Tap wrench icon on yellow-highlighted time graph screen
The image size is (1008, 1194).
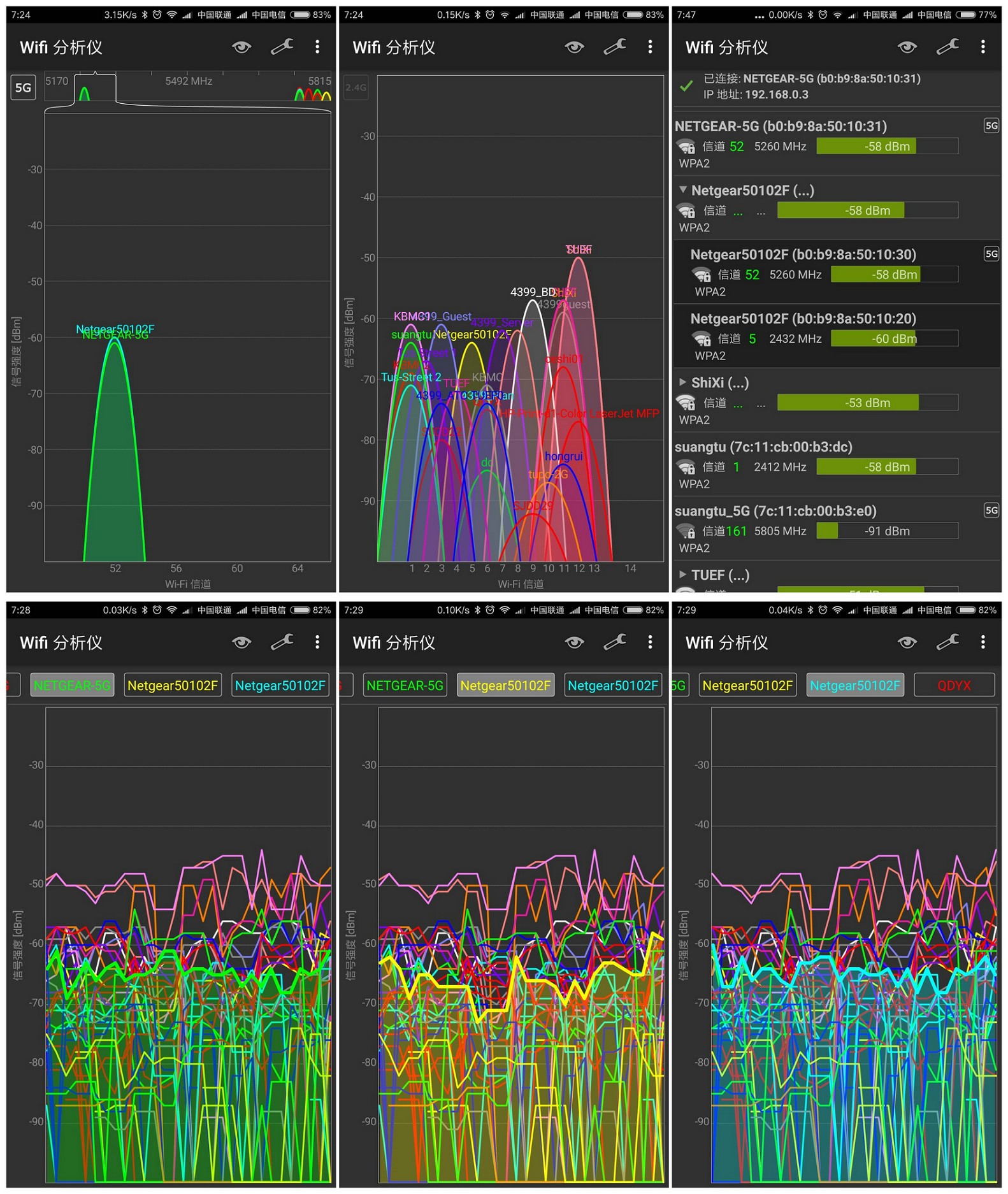coord(615,642)
